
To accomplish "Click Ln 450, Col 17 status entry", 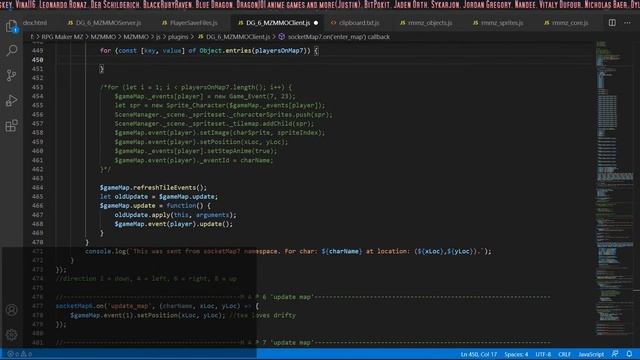I will coord(479,354).
